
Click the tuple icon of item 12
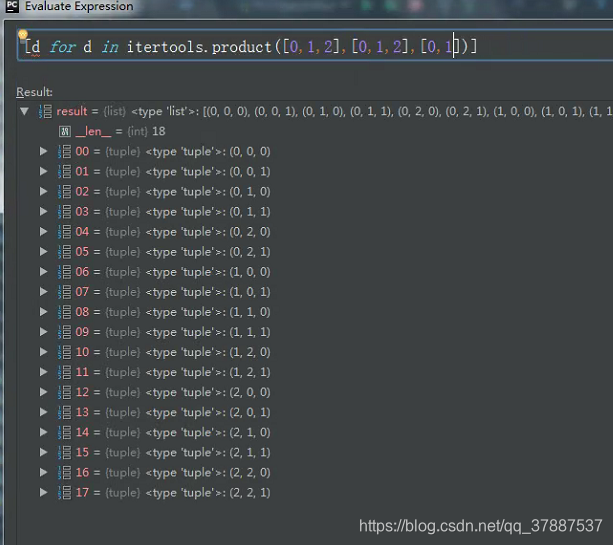pyautogui.click(x=65, y=392)
